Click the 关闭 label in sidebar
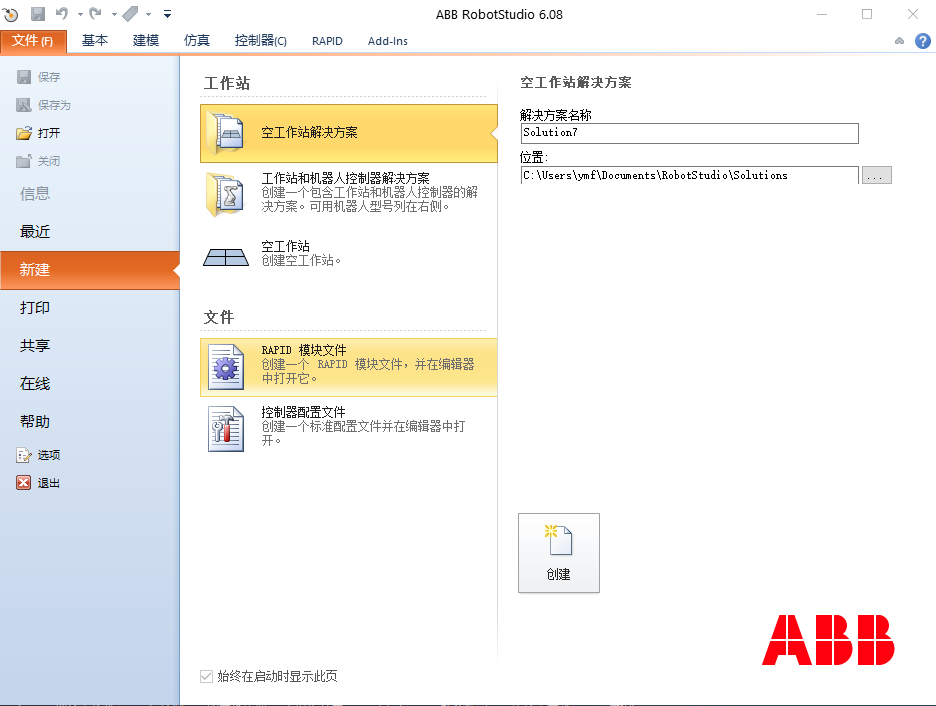This screenshot has height=706, width=936. 49,161
